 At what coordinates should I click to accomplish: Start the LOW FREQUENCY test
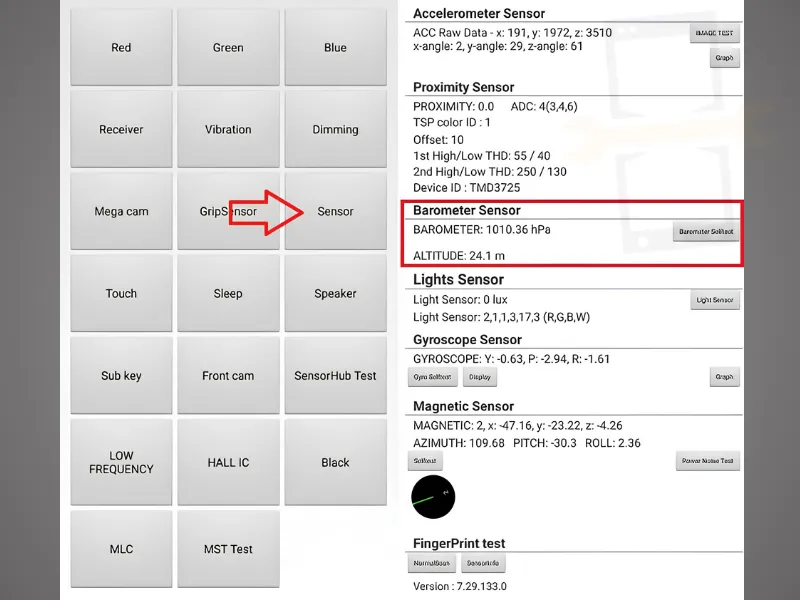click(121, 462)
